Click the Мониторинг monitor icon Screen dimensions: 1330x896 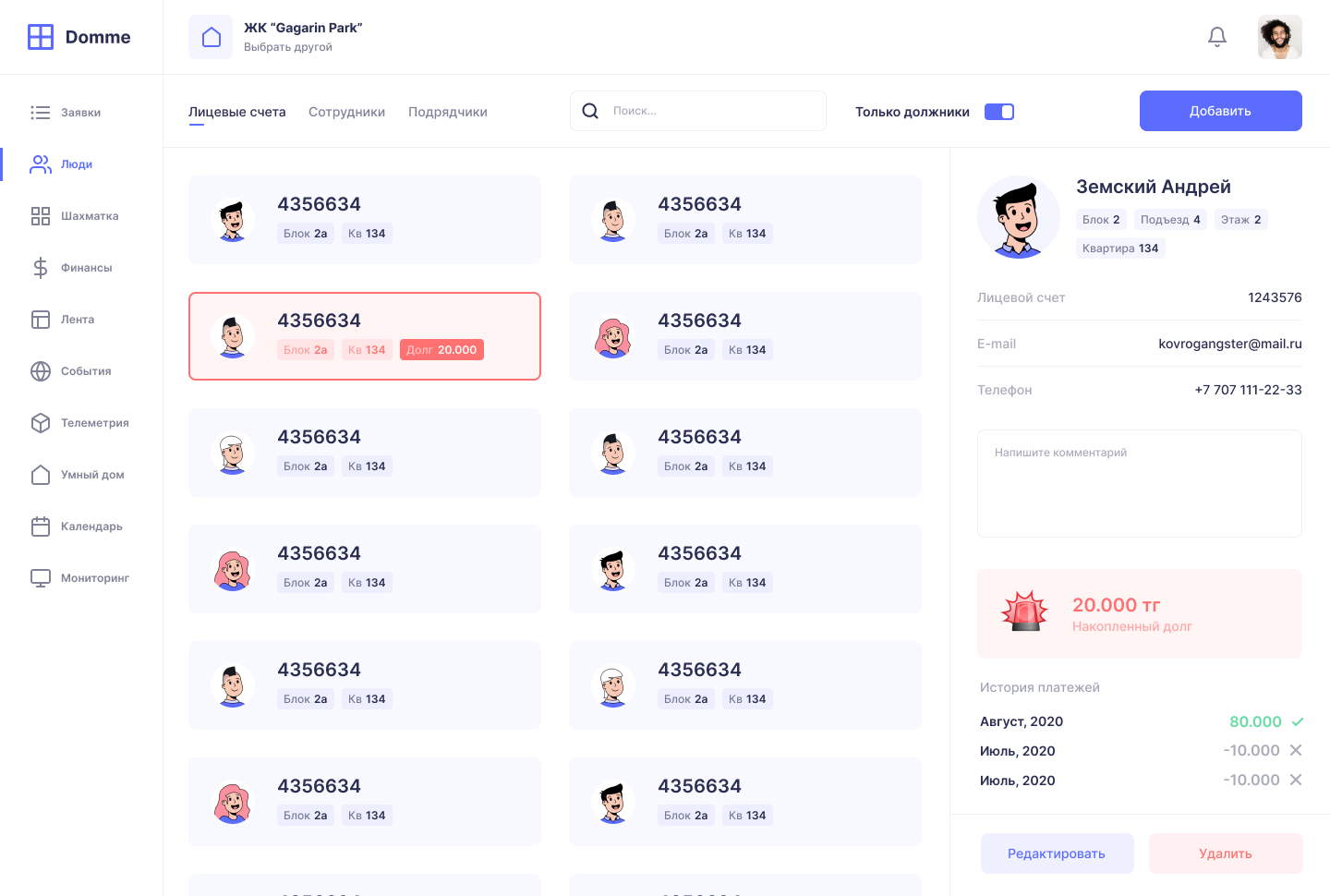tap(41, 578)
